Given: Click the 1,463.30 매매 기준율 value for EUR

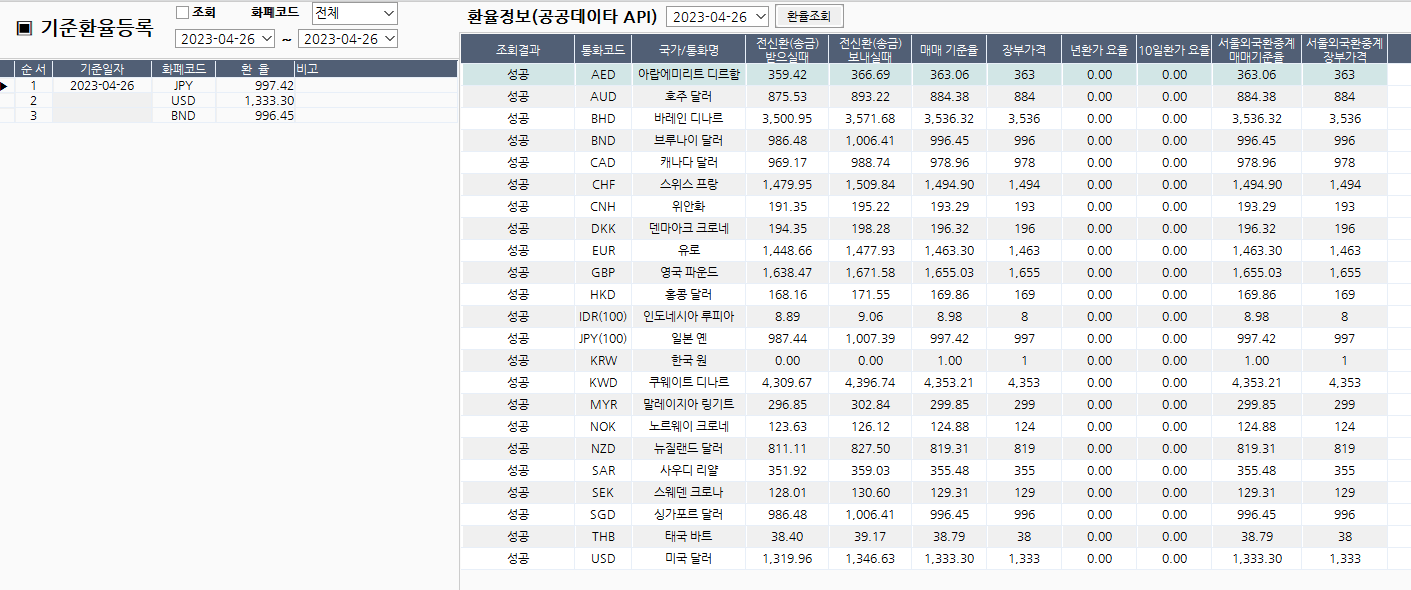Looking at the screenshot, I should [948, 251].
